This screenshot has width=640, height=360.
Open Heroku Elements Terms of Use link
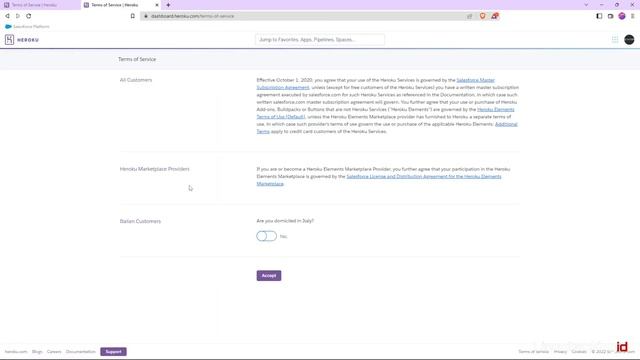point(385,113)
